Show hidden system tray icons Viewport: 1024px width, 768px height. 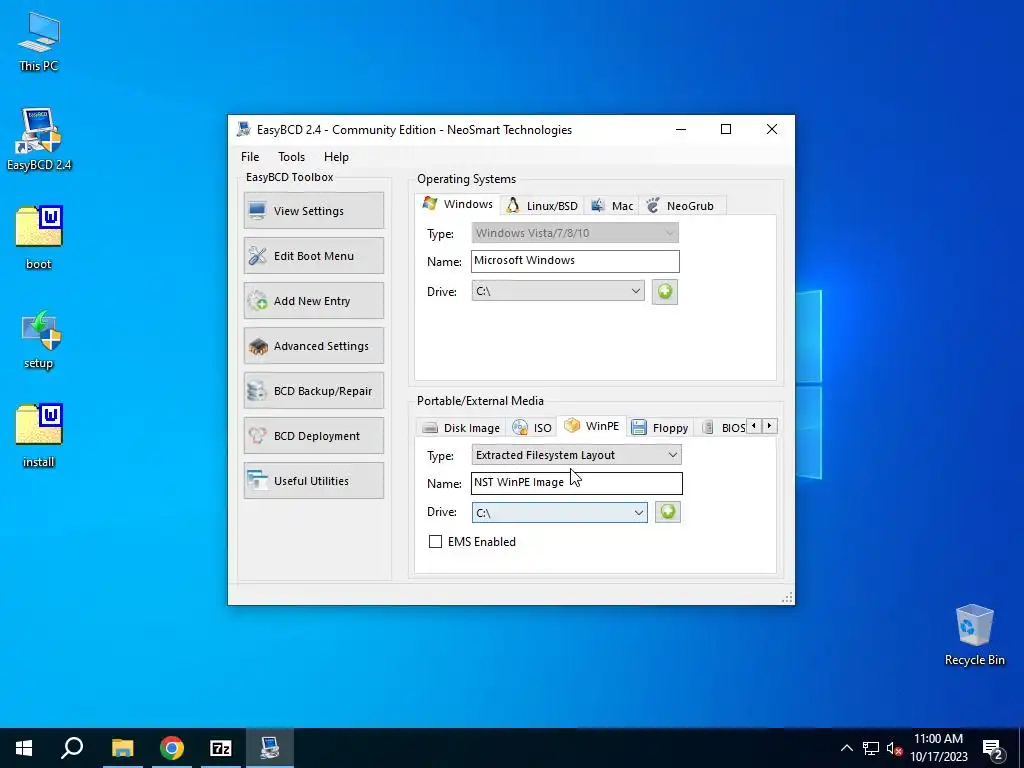tap(846, 748)
